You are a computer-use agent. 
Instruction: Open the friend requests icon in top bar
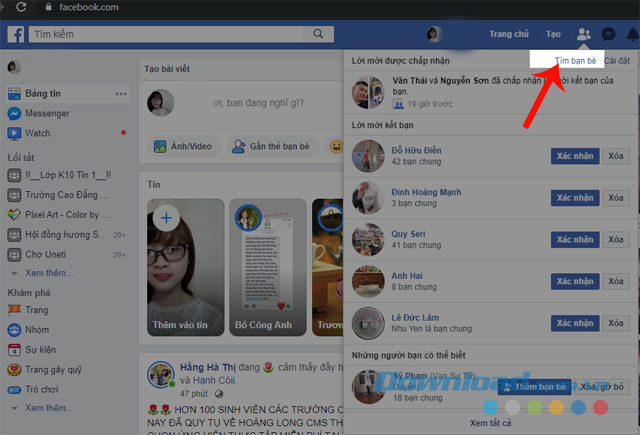pyautogui.click(x=584, y=34)
